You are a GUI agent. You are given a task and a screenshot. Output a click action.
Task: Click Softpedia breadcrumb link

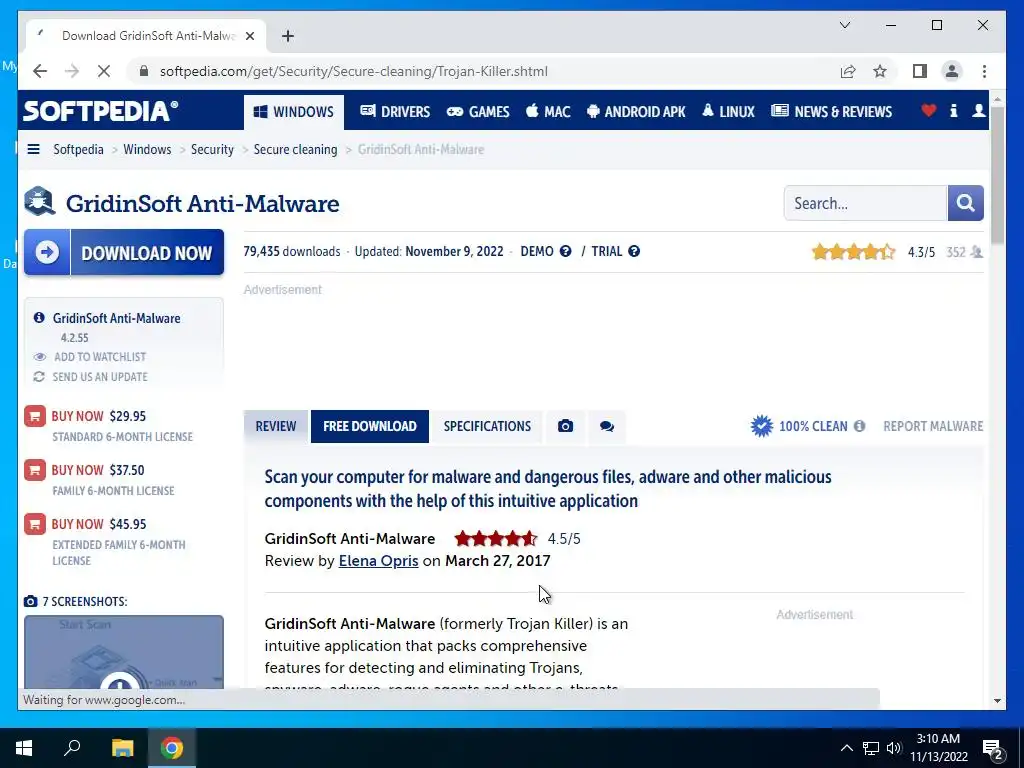(78, 149)
